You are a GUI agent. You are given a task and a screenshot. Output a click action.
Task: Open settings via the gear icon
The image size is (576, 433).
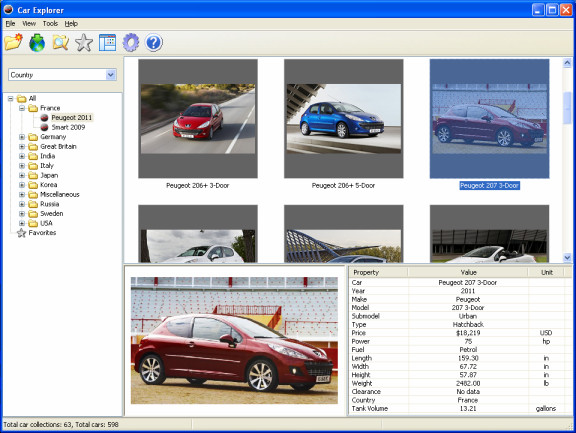(x=131, y=43)
